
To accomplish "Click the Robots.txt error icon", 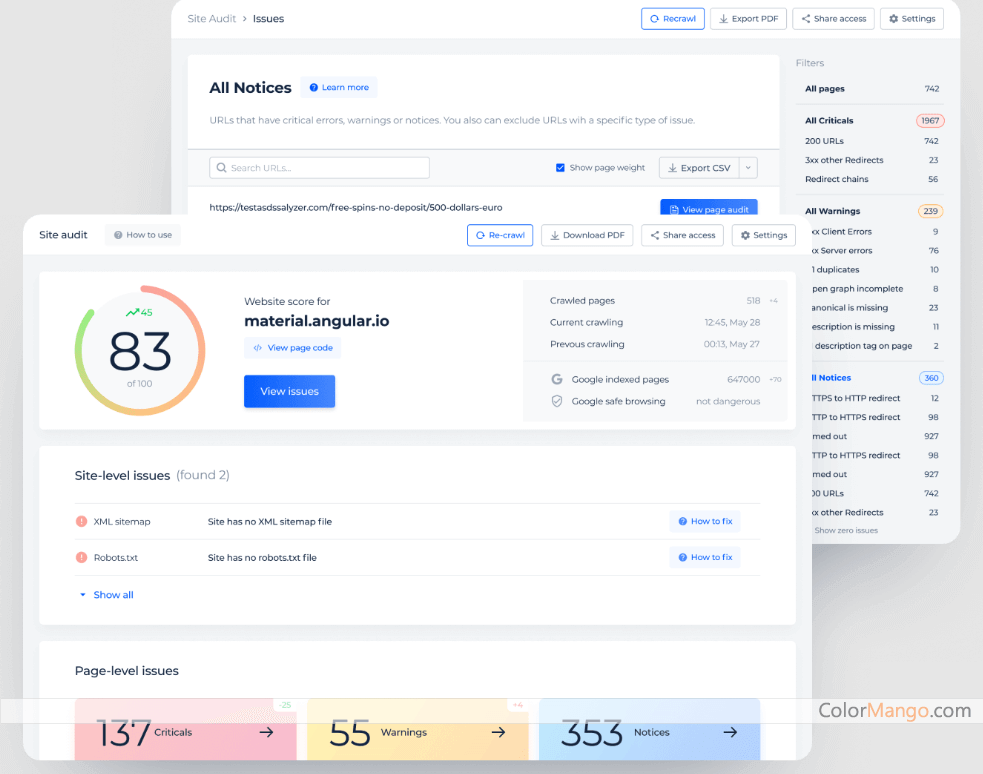I will click(x=81, y=557).
